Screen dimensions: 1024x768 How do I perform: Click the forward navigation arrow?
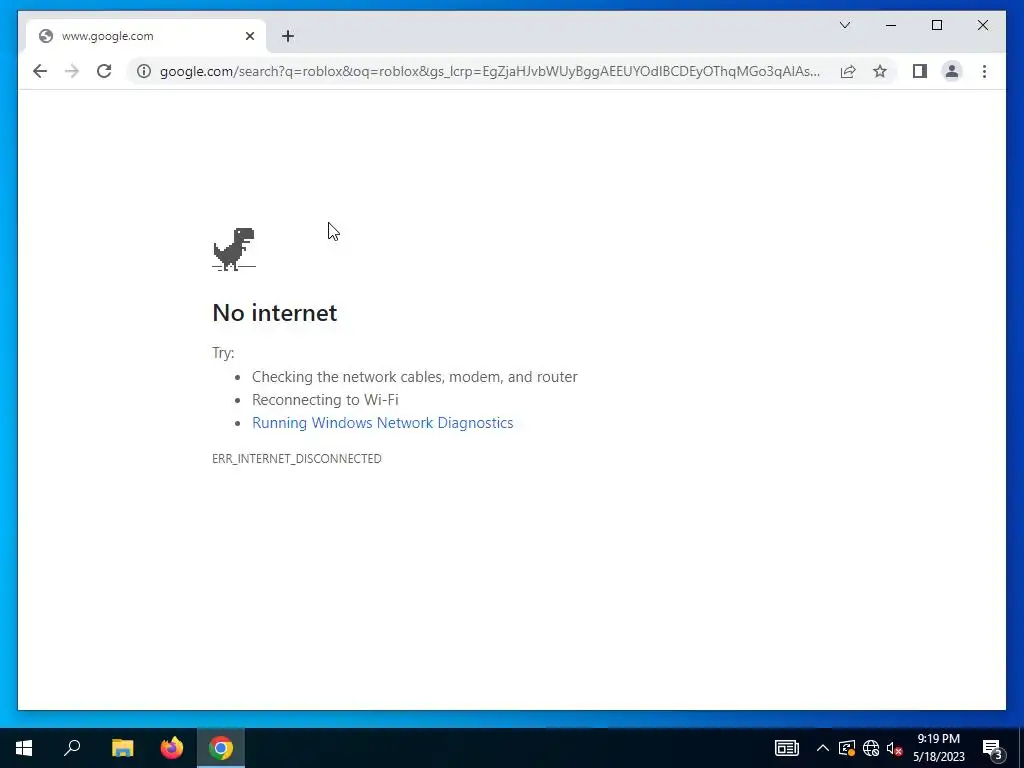(x=72, y=71)
